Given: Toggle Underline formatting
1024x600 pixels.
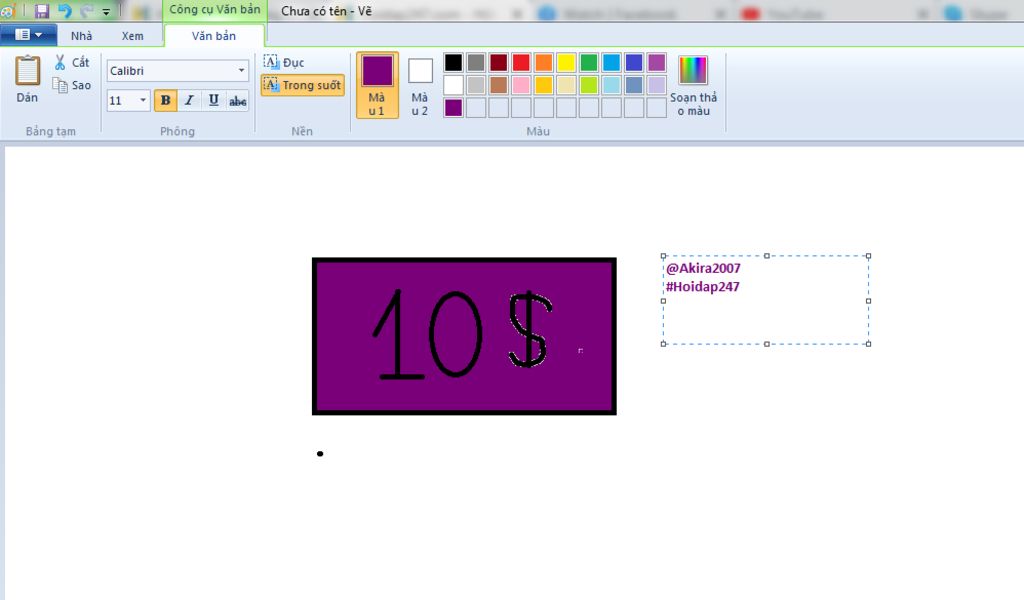Looking at the screenshot, I should (x=214, y=100).
